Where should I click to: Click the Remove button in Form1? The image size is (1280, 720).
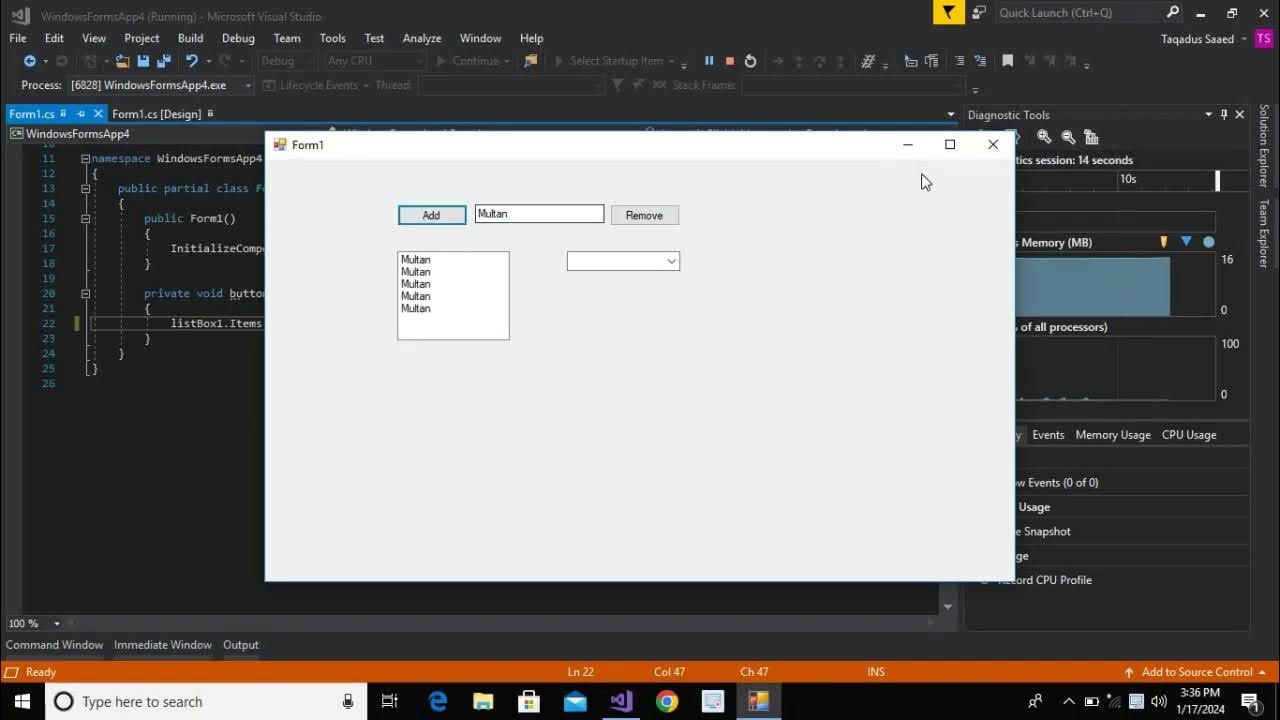point(645,215)
